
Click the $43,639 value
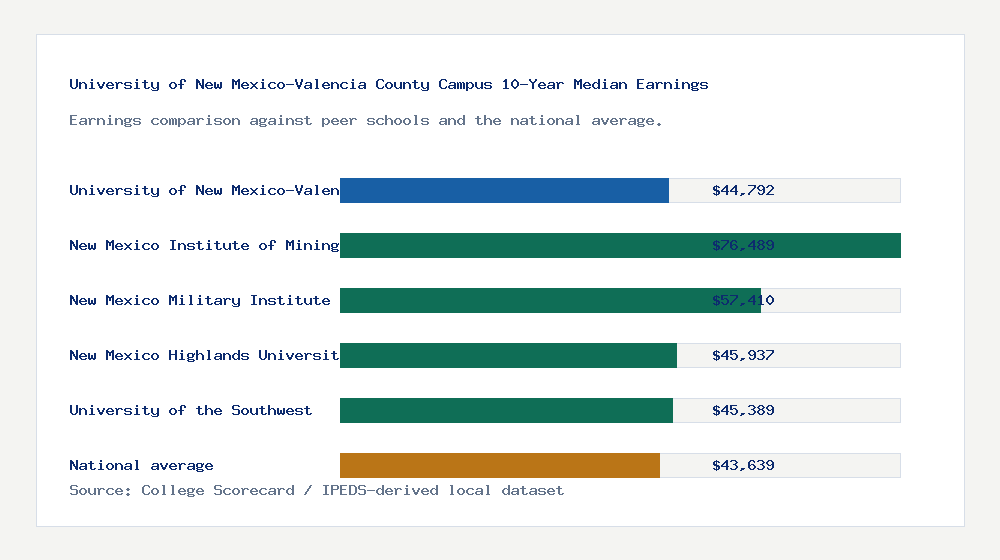point(743,465)
